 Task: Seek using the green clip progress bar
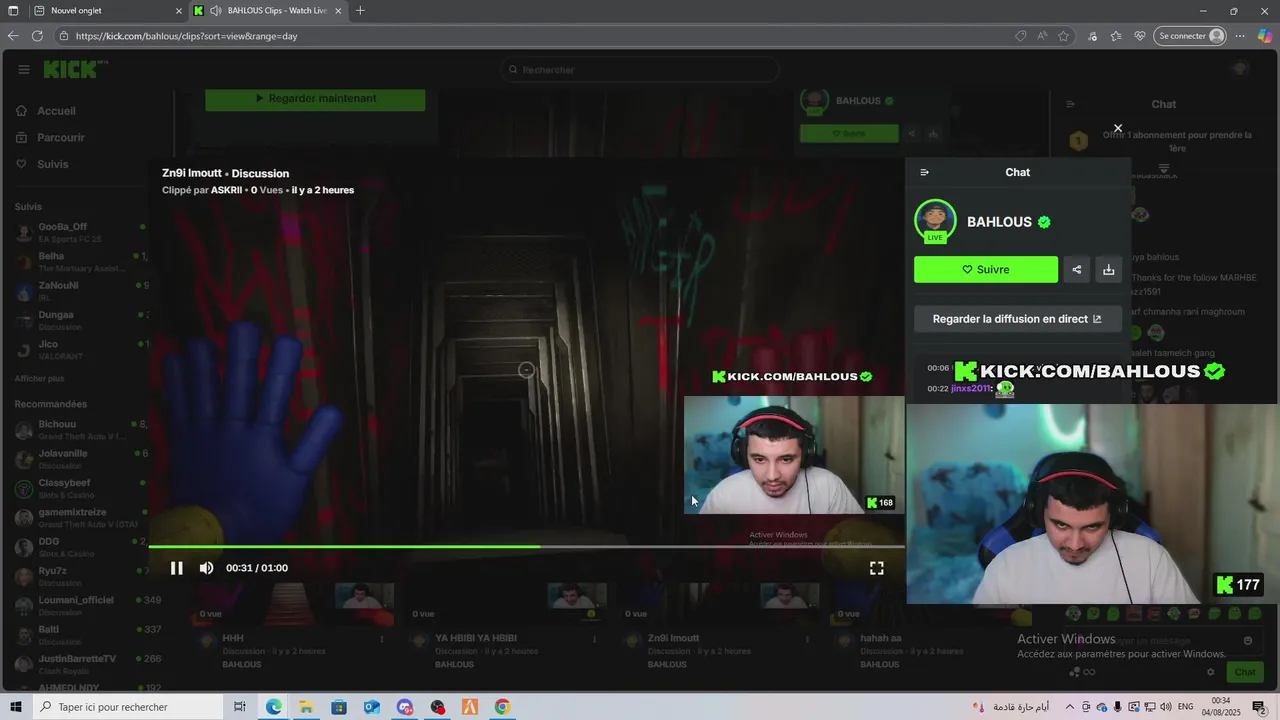click(x=526, y=547)
